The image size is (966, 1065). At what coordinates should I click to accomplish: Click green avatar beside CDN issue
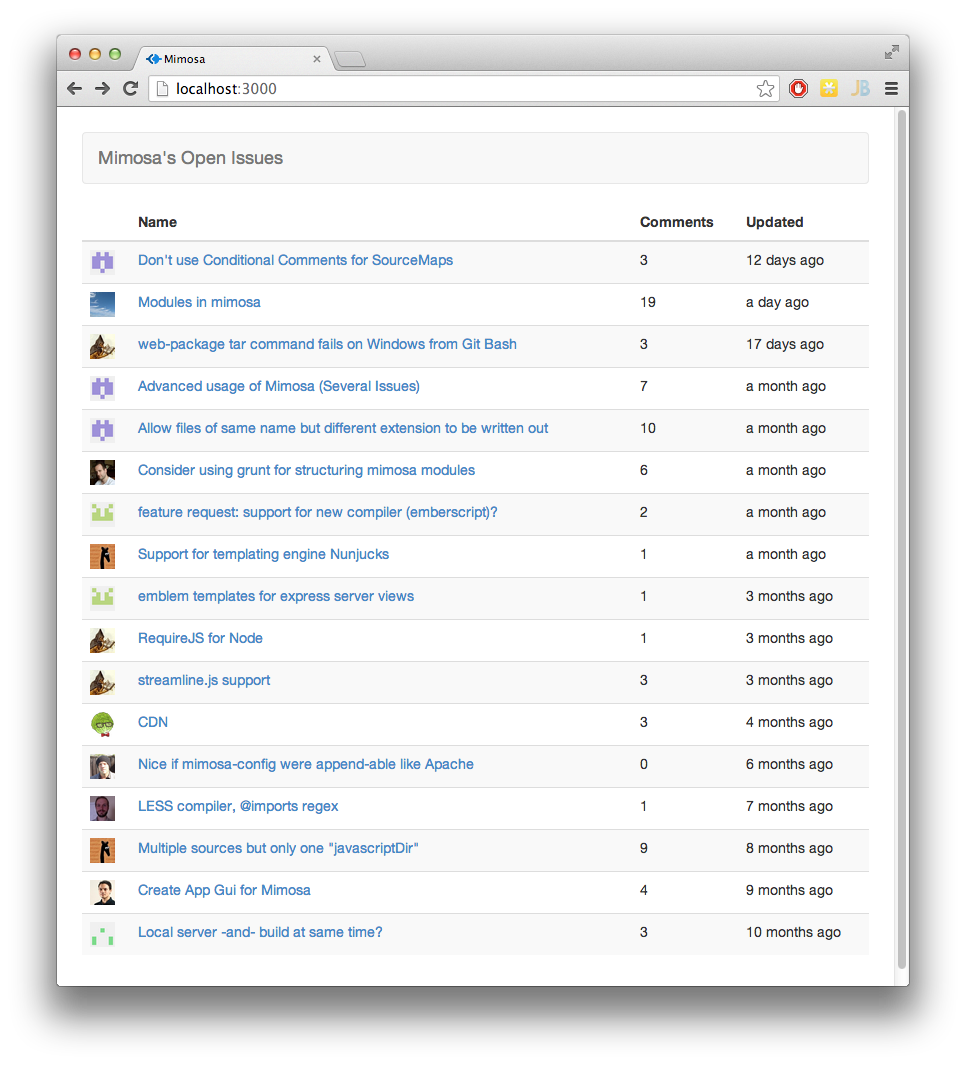[x=103, y=724]
